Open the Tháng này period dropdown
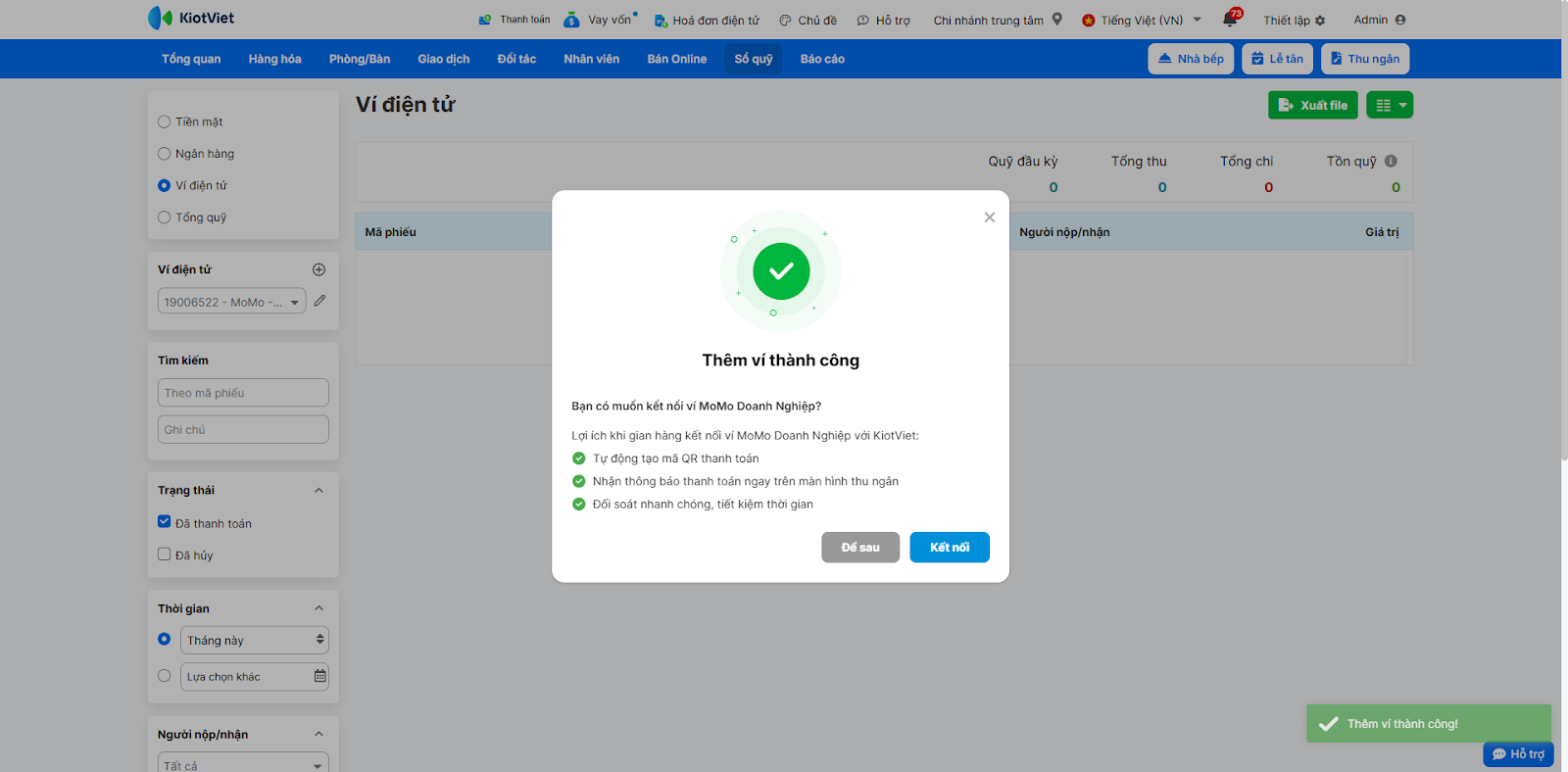Screen dimensions: 1568x772 (255, 640)
